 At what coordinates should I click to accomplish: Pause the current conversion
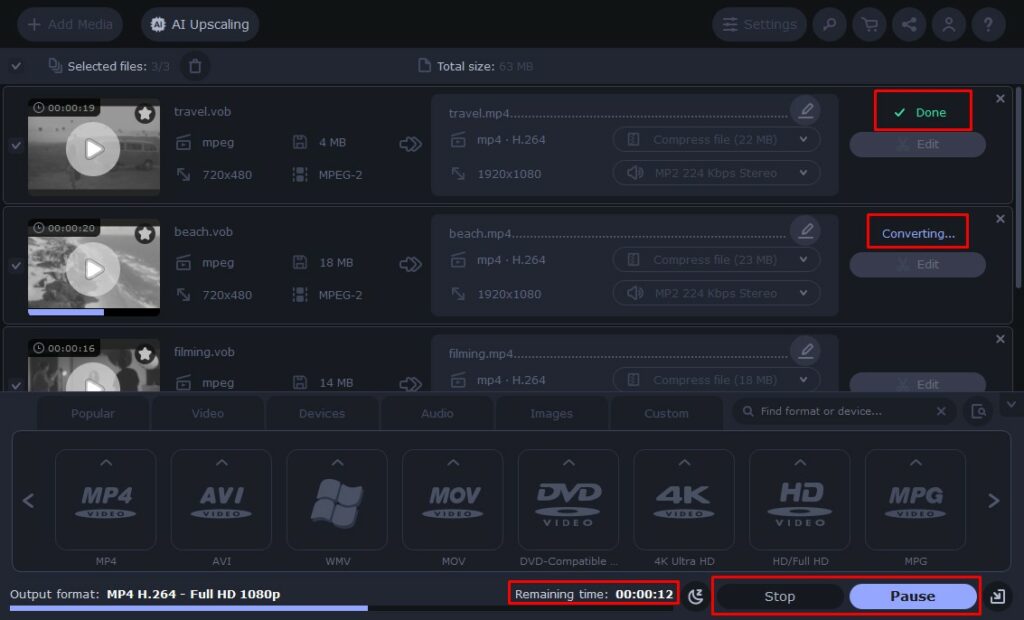pyautogui.click(x=912, y=595)
